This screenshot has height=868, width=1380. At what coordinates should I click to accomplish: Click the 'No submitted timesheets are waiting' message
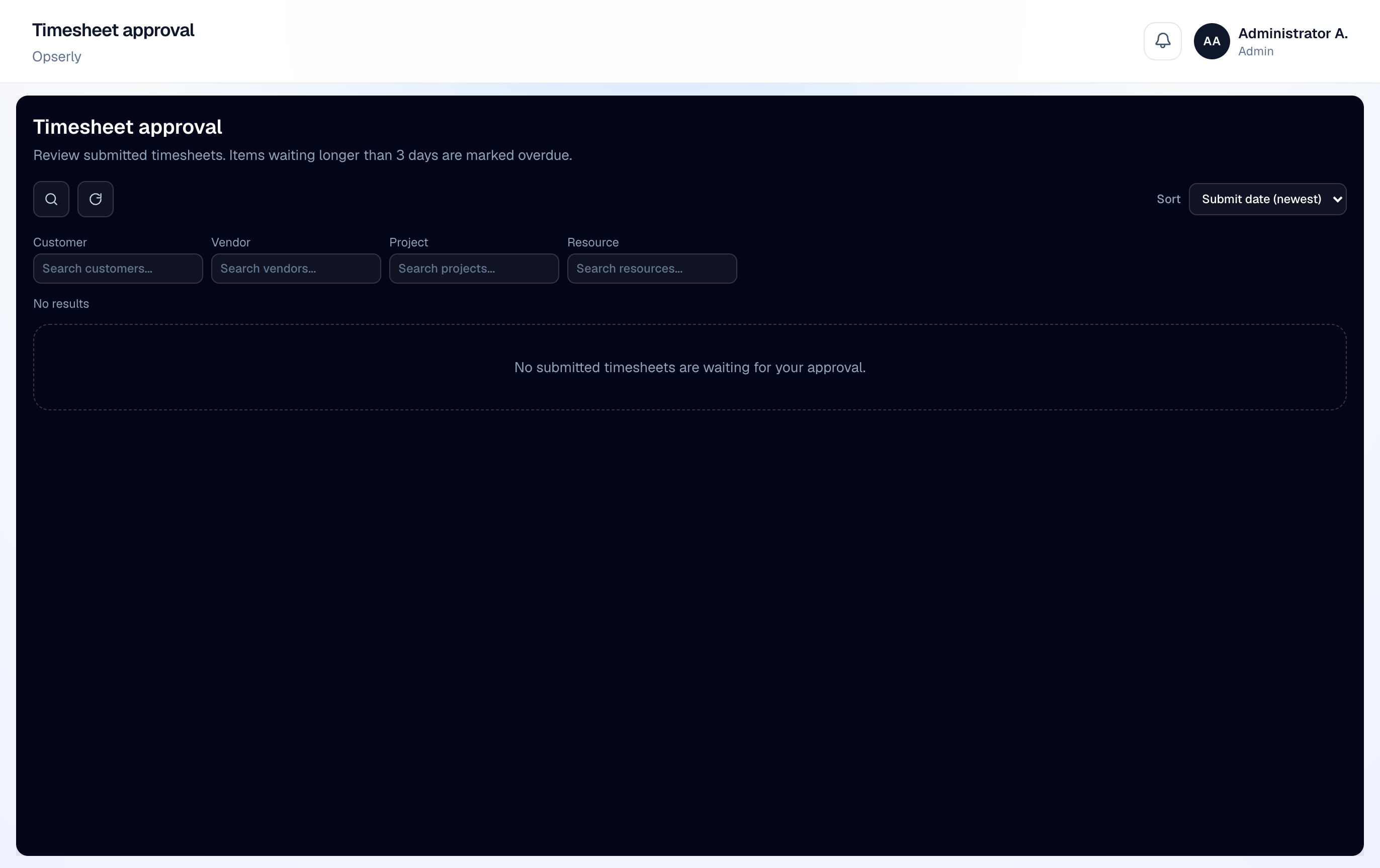690,367
